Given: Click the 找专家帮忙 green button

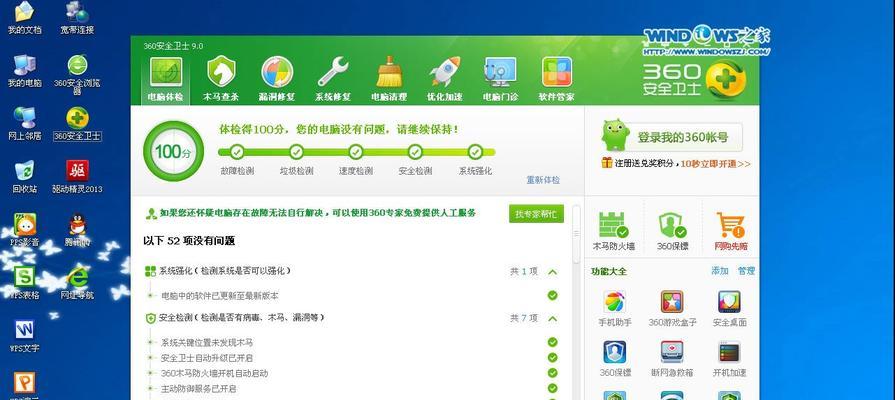Looking at the screenshot, I should 536,214.
